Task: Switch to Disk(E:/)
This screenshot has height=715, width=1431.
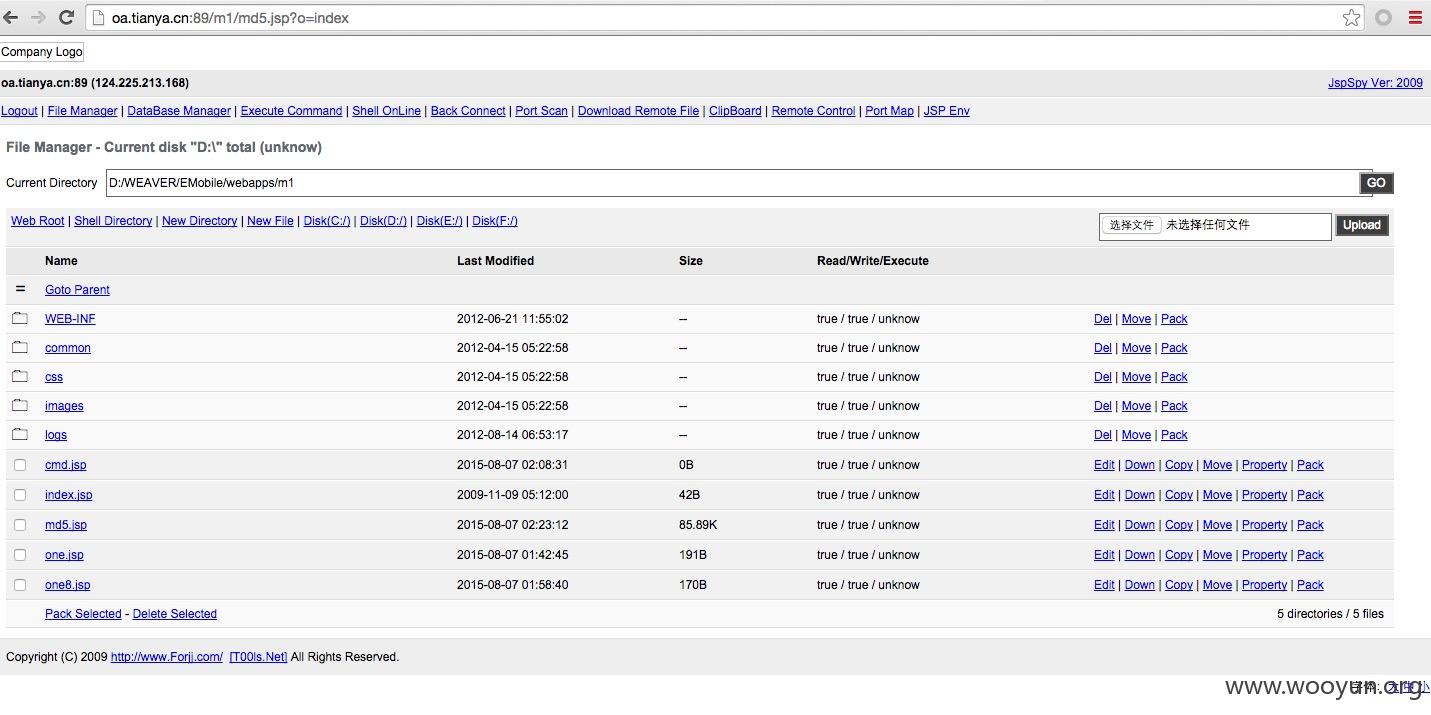Action: click(x=439, y=221)
